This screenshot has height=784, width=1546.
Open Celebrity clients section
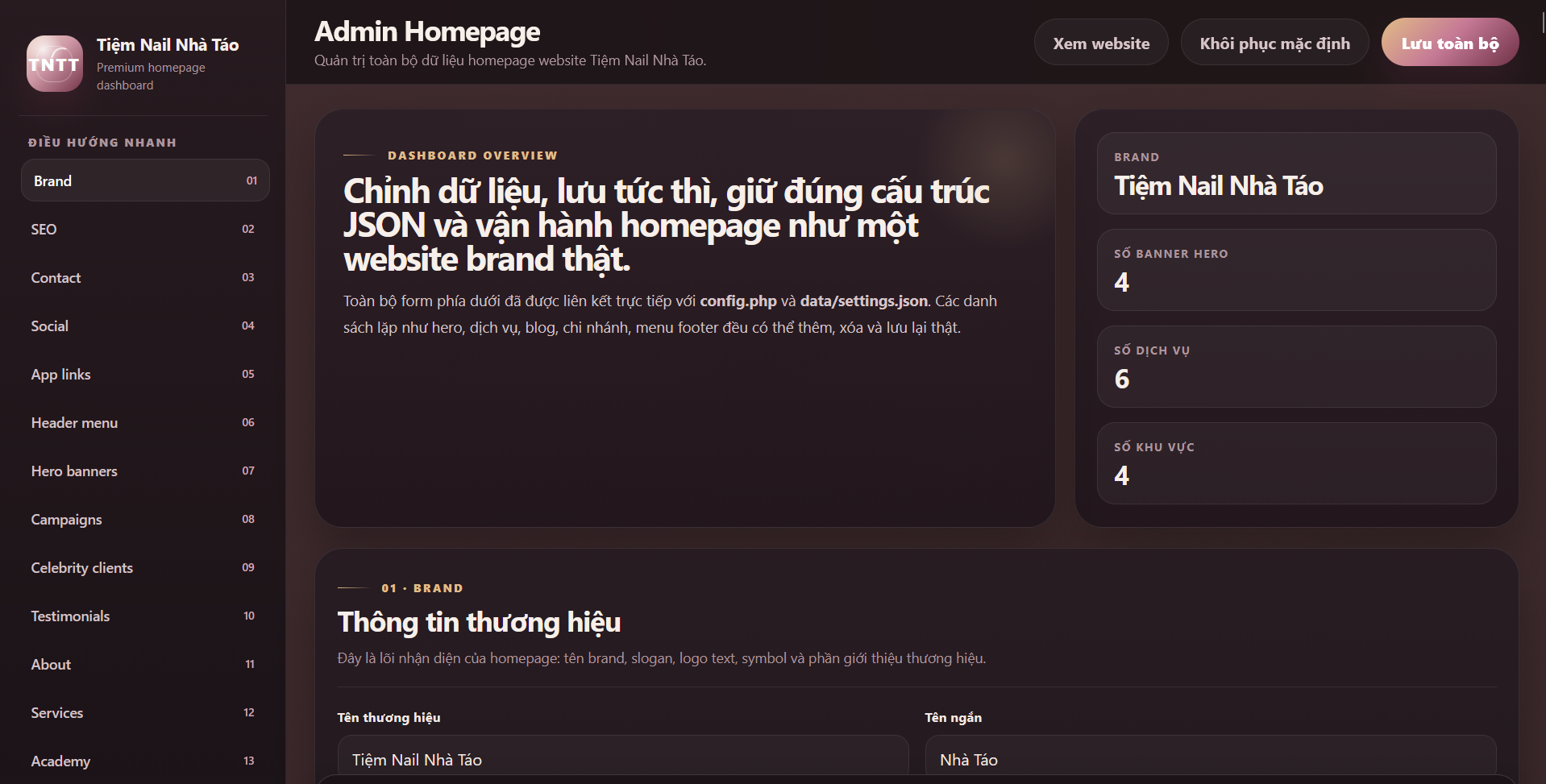(x=145, y=567)
